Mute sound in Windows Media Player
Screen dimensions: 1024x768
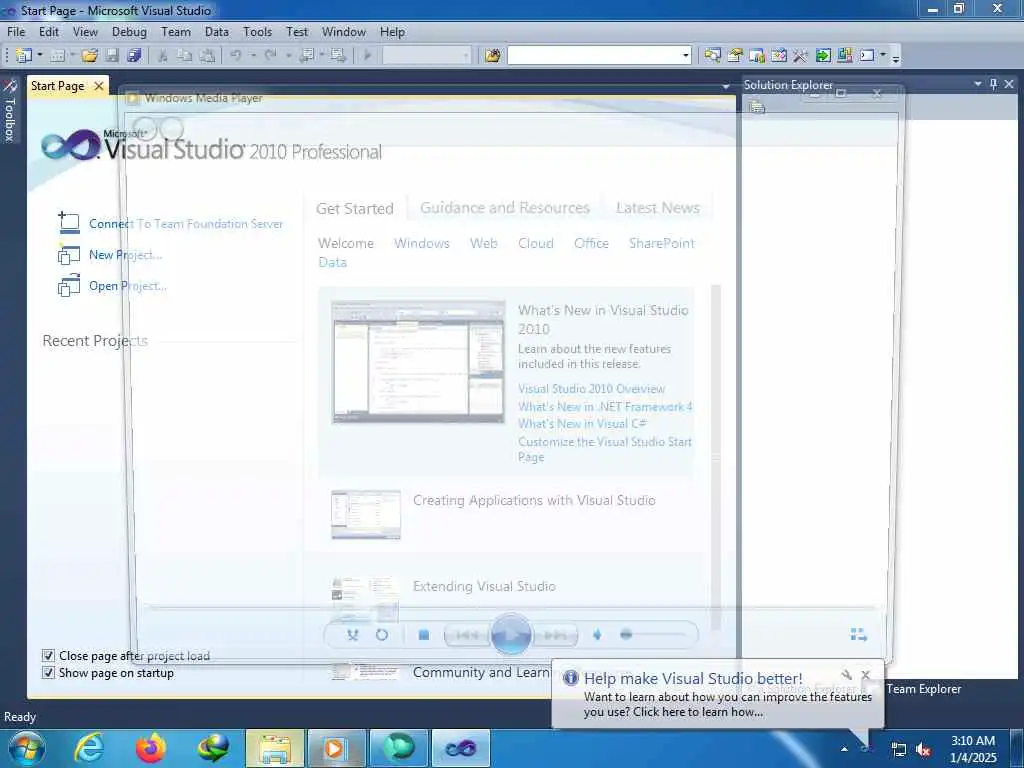coord(597,635)
